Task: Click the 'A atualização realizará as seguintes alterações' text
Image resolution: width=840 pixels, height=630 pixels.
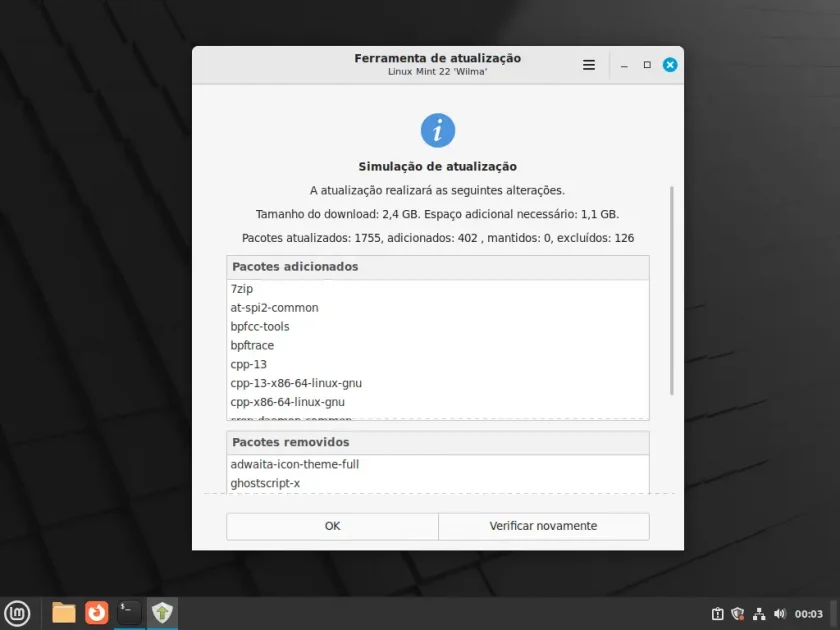Action: coord(438,191)
